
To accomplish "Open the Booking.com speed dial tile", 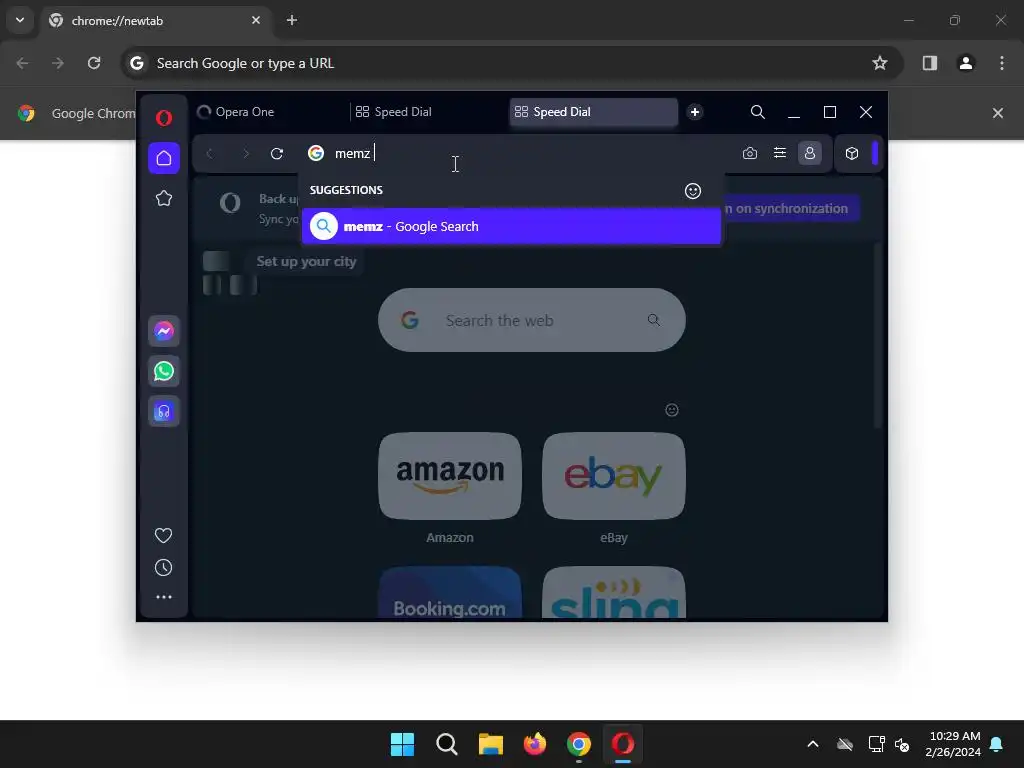I will point(450,592).
